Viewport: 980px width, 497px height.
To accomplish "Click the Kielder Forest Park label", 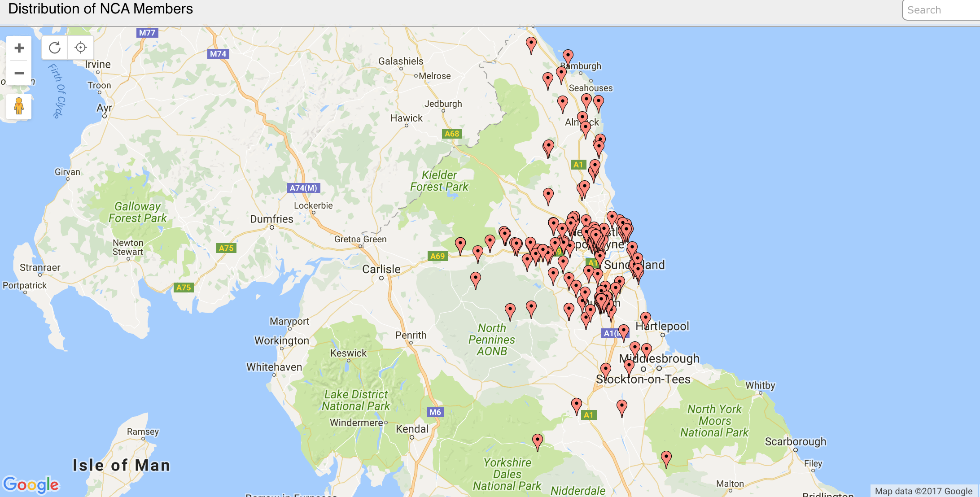I will click(x=439, y=181).
